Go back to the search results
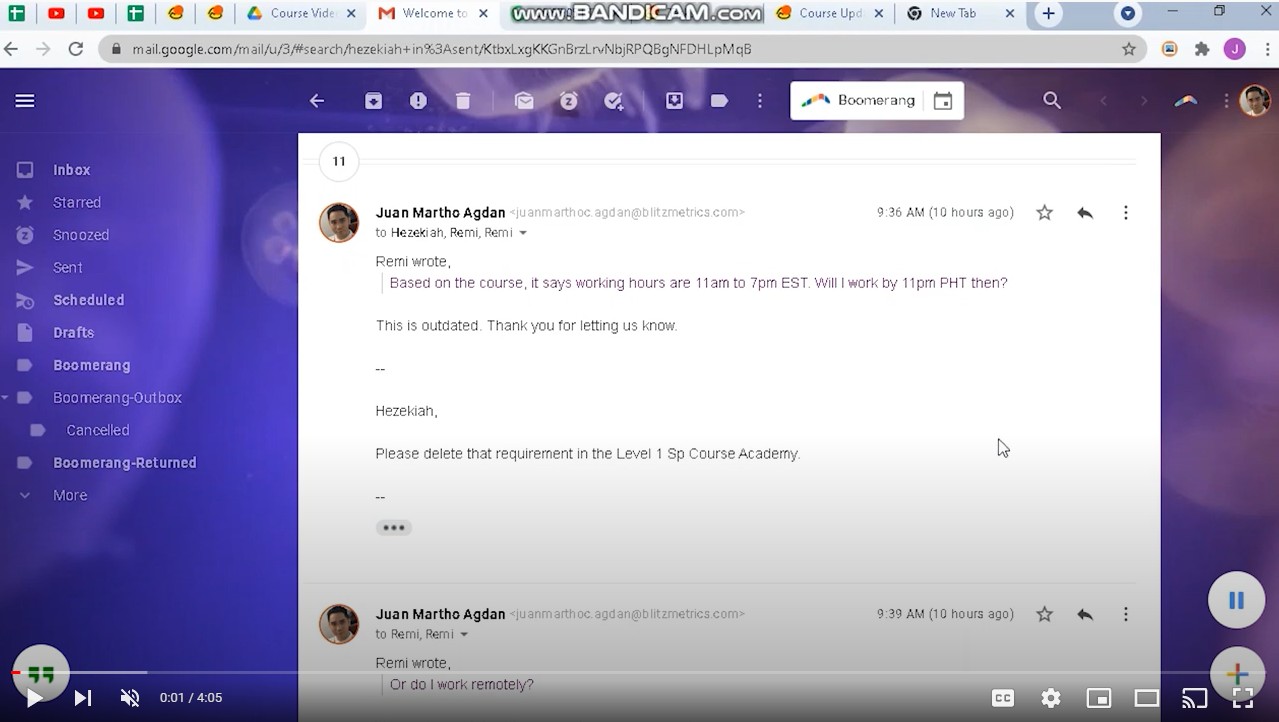Screen dimensions: 1279x722 [x=317, y=101]
